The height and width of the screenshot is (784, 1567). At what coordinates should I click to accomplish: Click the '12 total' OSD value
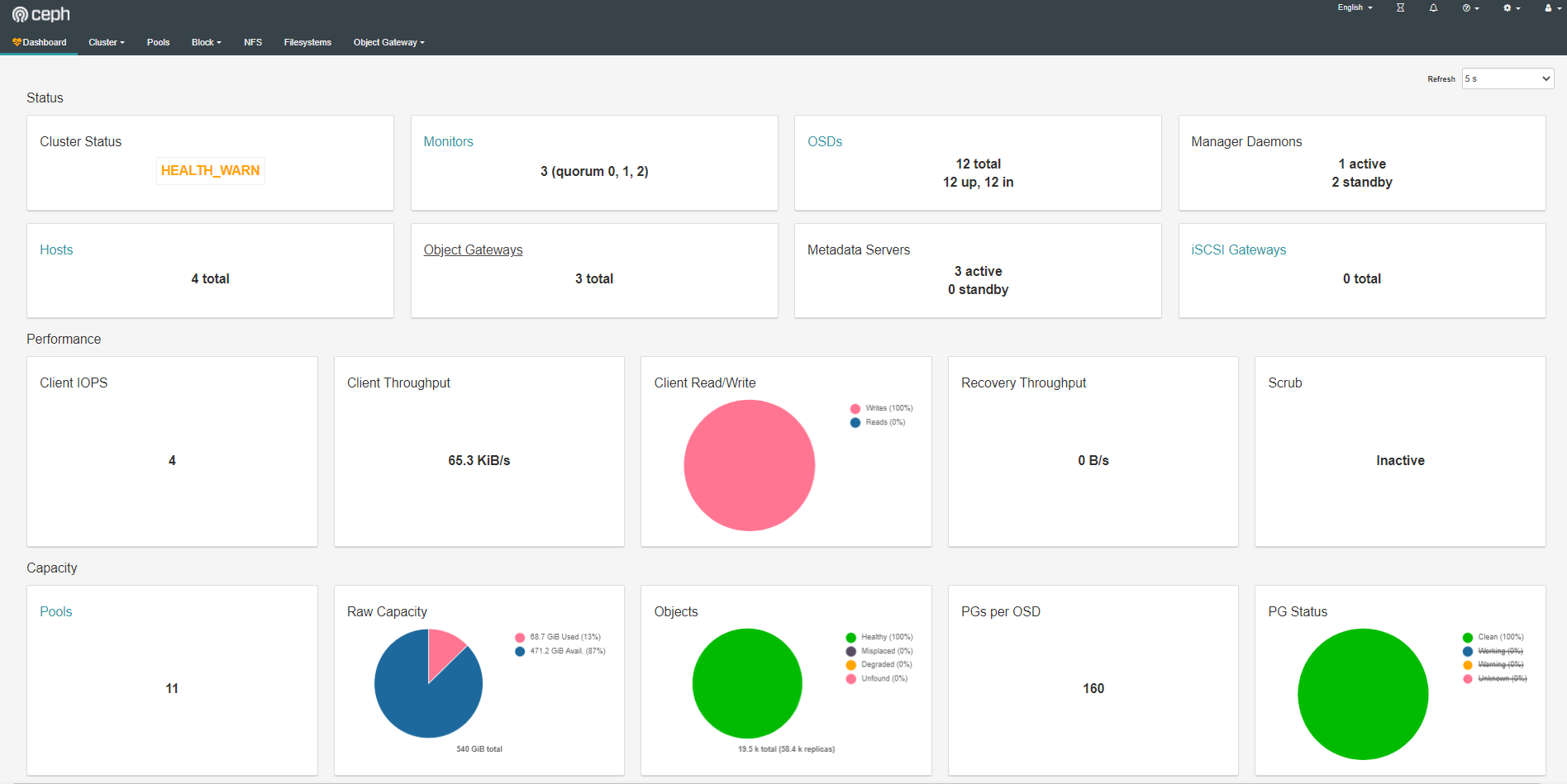point(978,164)
